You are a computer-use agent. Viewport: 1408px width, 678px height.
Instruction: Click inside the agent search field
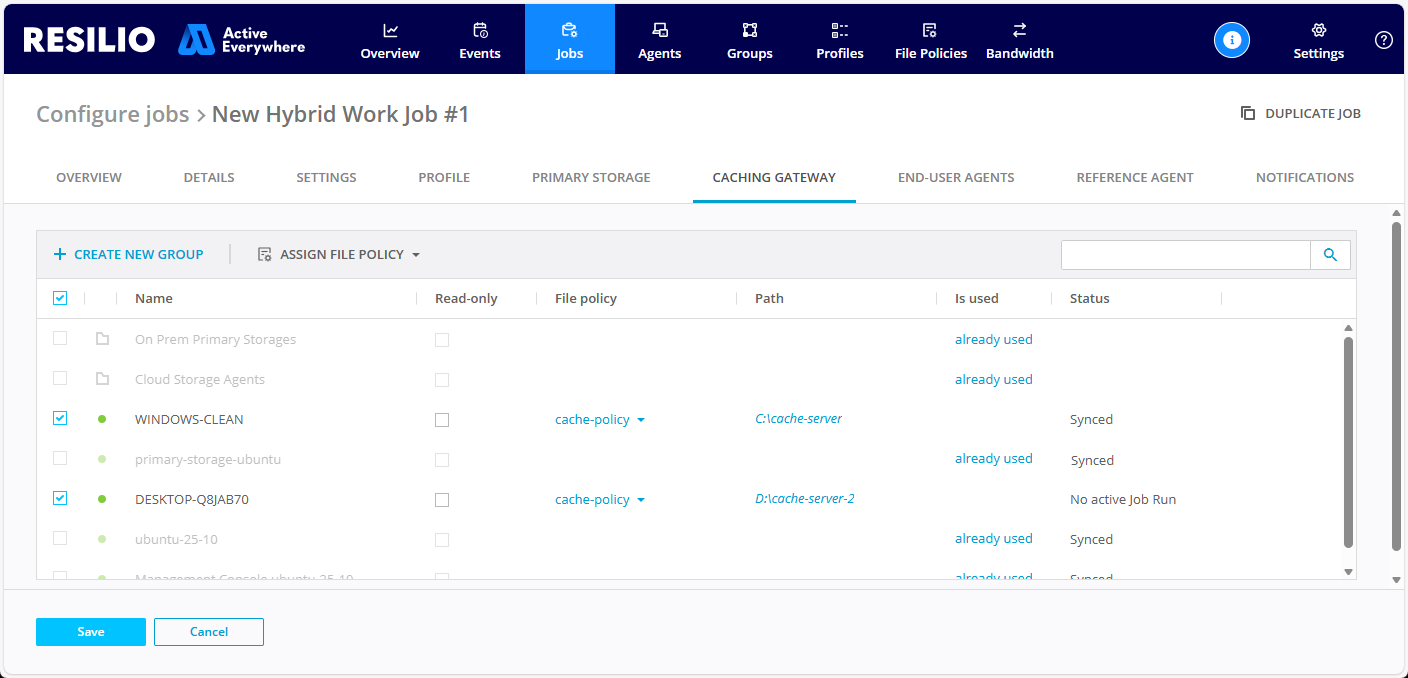1185,255
